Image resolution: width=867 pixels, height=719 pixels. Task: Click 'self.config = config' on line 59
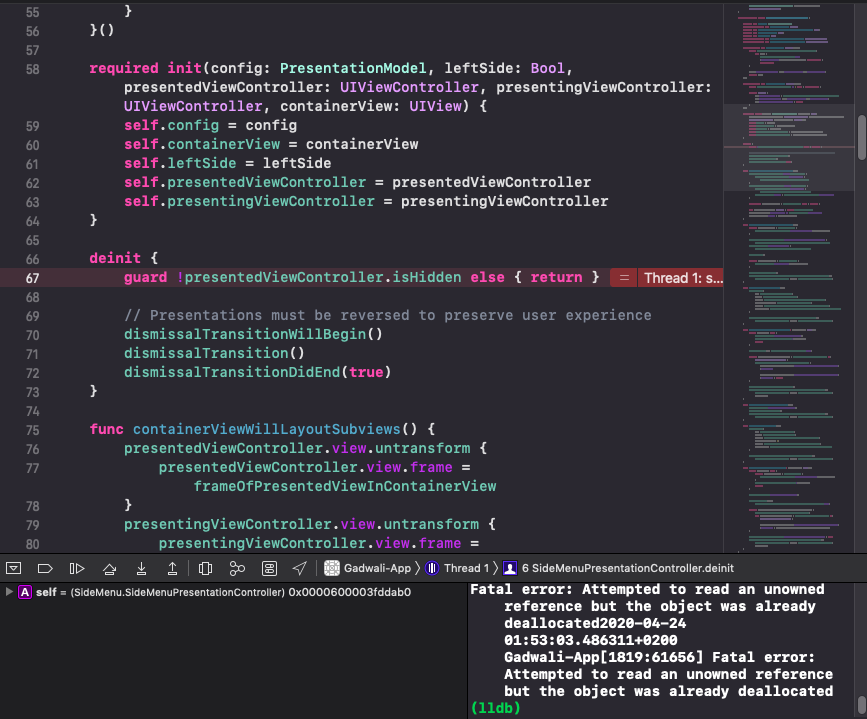tap(210, 125)
